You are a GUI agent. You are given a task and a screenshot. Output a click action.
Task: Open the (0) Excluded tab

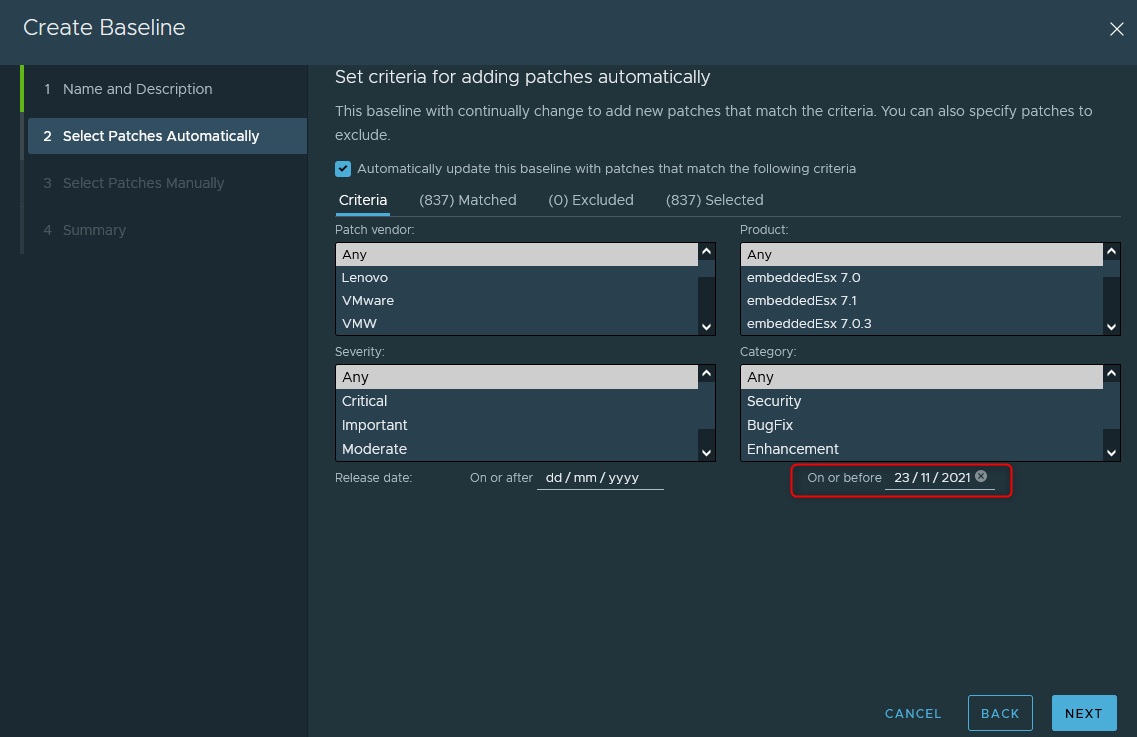point(590,200)
